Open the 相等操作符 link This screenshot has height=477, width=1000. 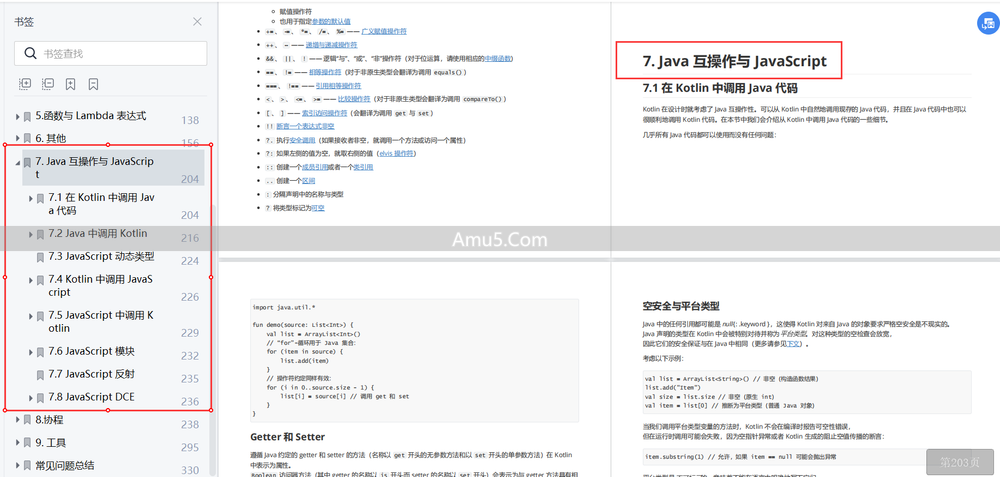[x=327, y=72]
